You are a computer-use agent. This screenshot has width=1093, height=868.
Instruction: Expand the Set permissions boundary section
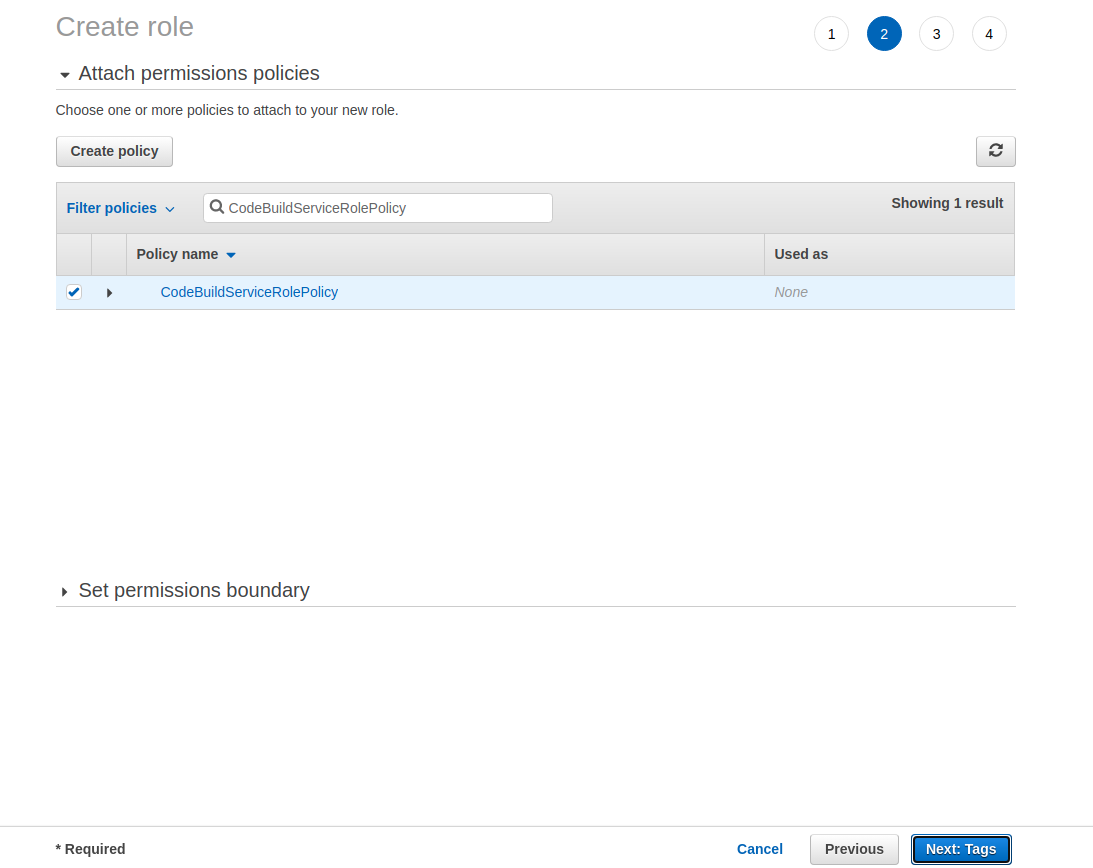(65, 592)
